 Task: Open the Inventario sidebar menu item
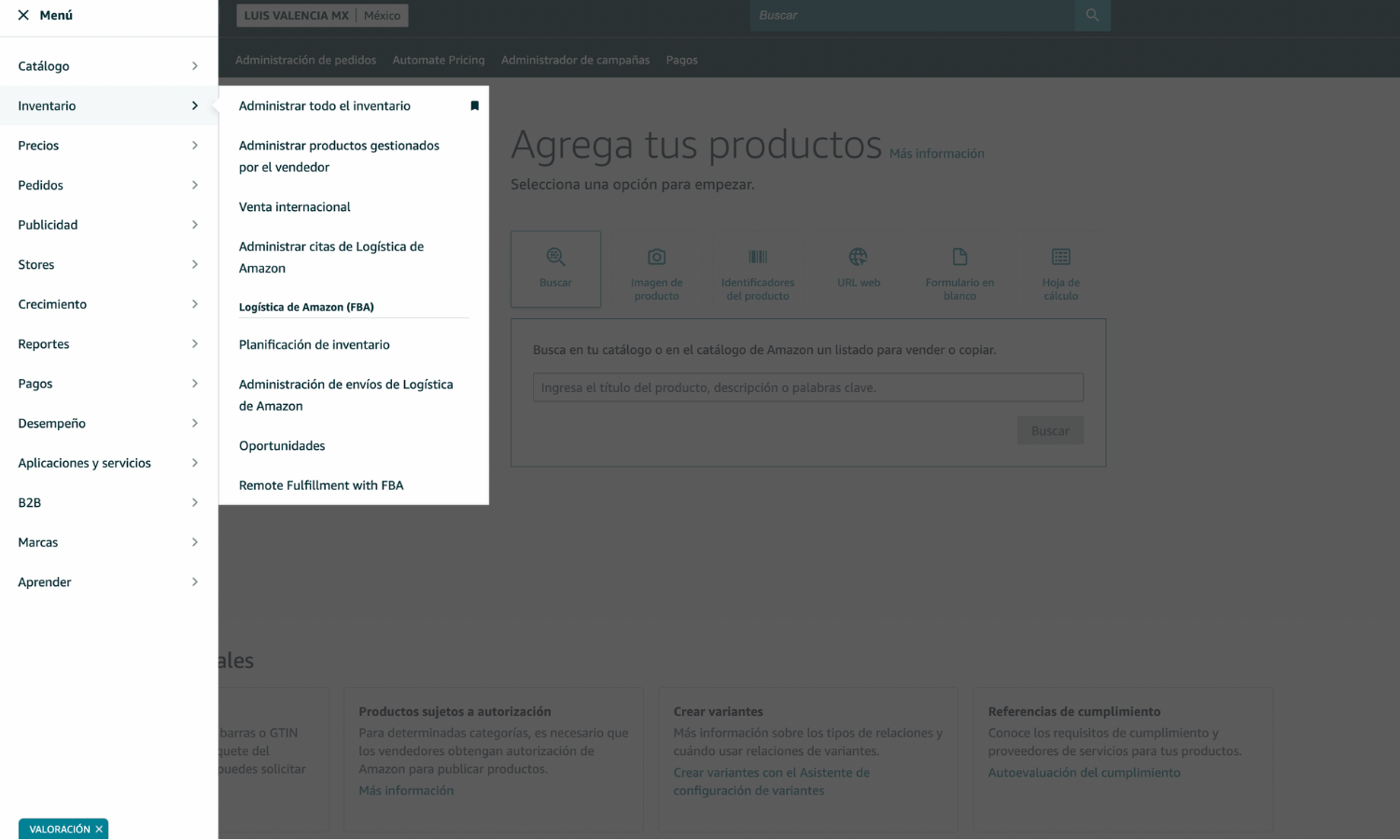[x=109, y=105]
